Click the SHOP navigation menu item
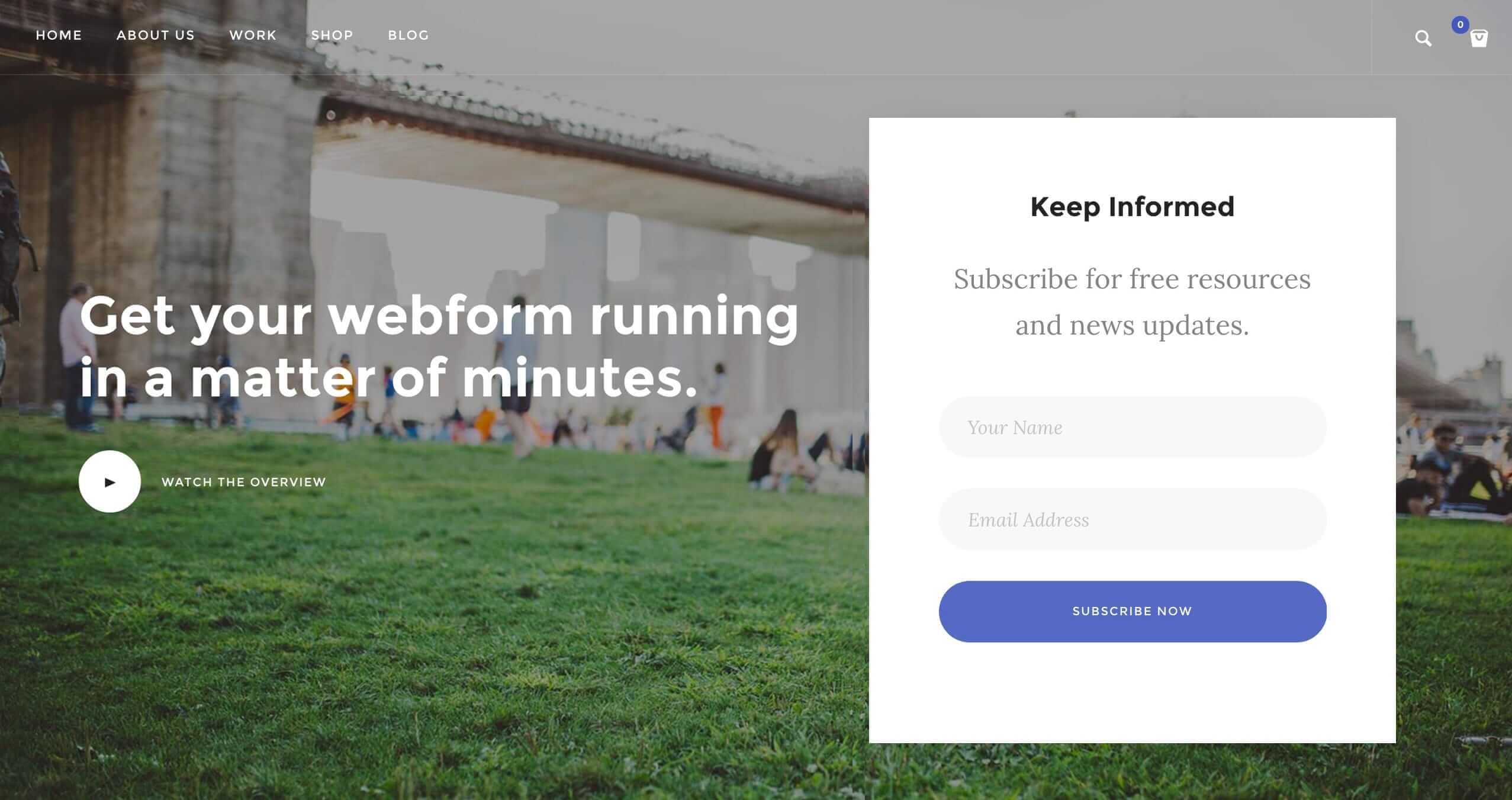This screenshot has height=800, width=1512. tap(332, 34)
